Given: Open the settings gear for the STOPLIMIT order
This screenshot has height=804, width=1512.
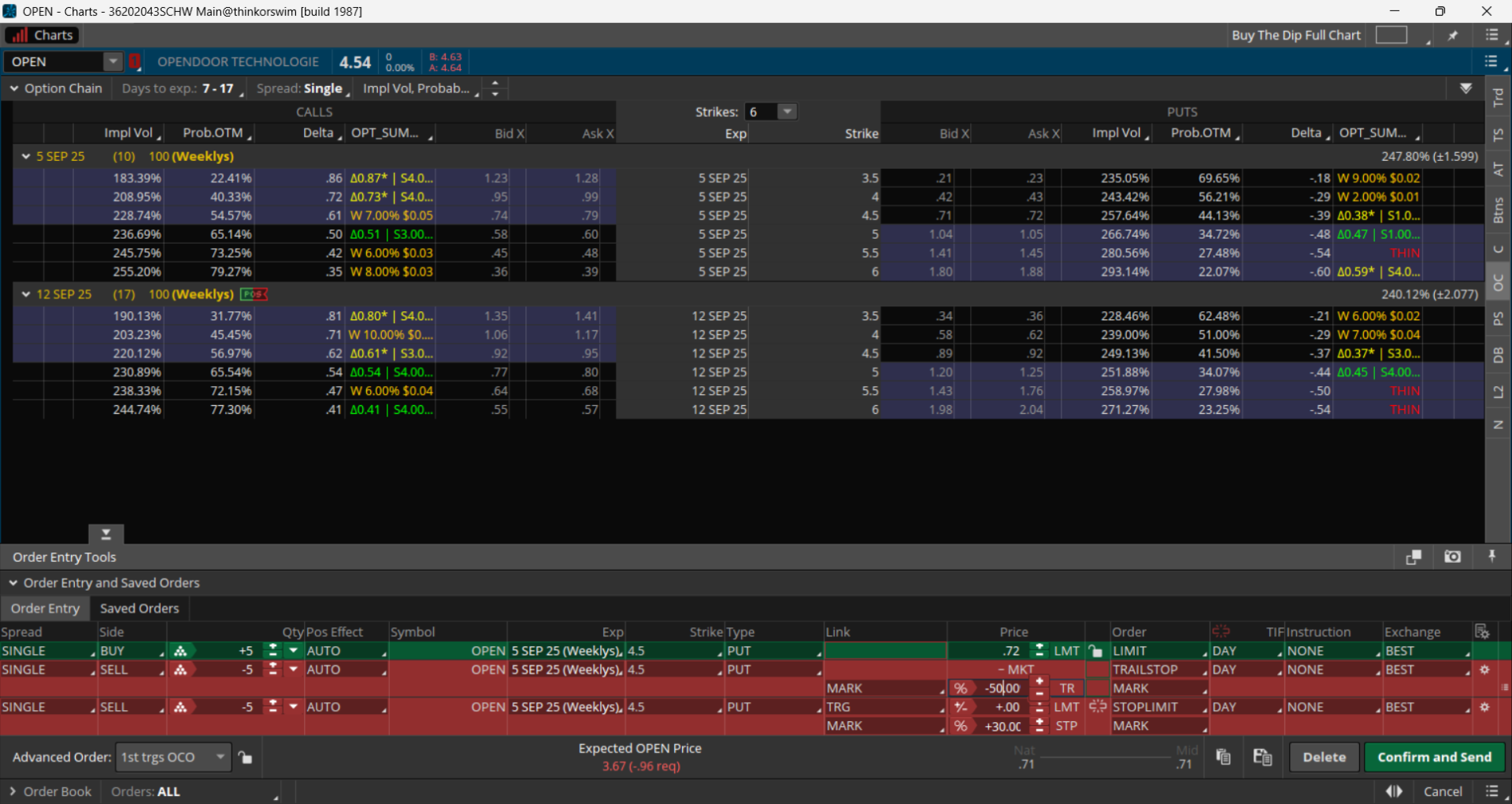Looking at the screenshot, I should [1484, 707].
